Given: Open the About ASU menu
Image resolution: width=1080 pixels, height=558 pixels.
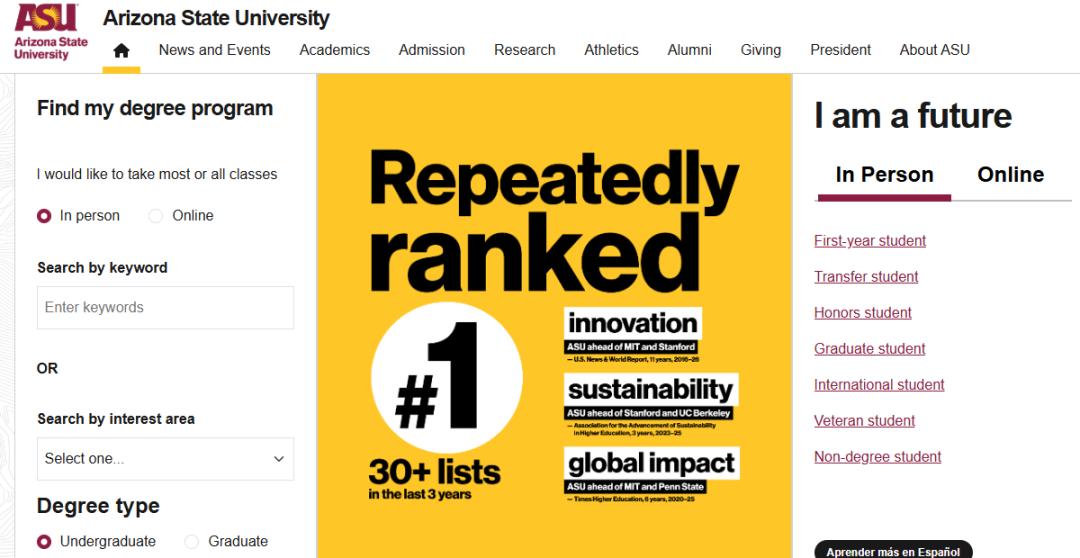Looking at the screenshot, I should pos(934,50).
